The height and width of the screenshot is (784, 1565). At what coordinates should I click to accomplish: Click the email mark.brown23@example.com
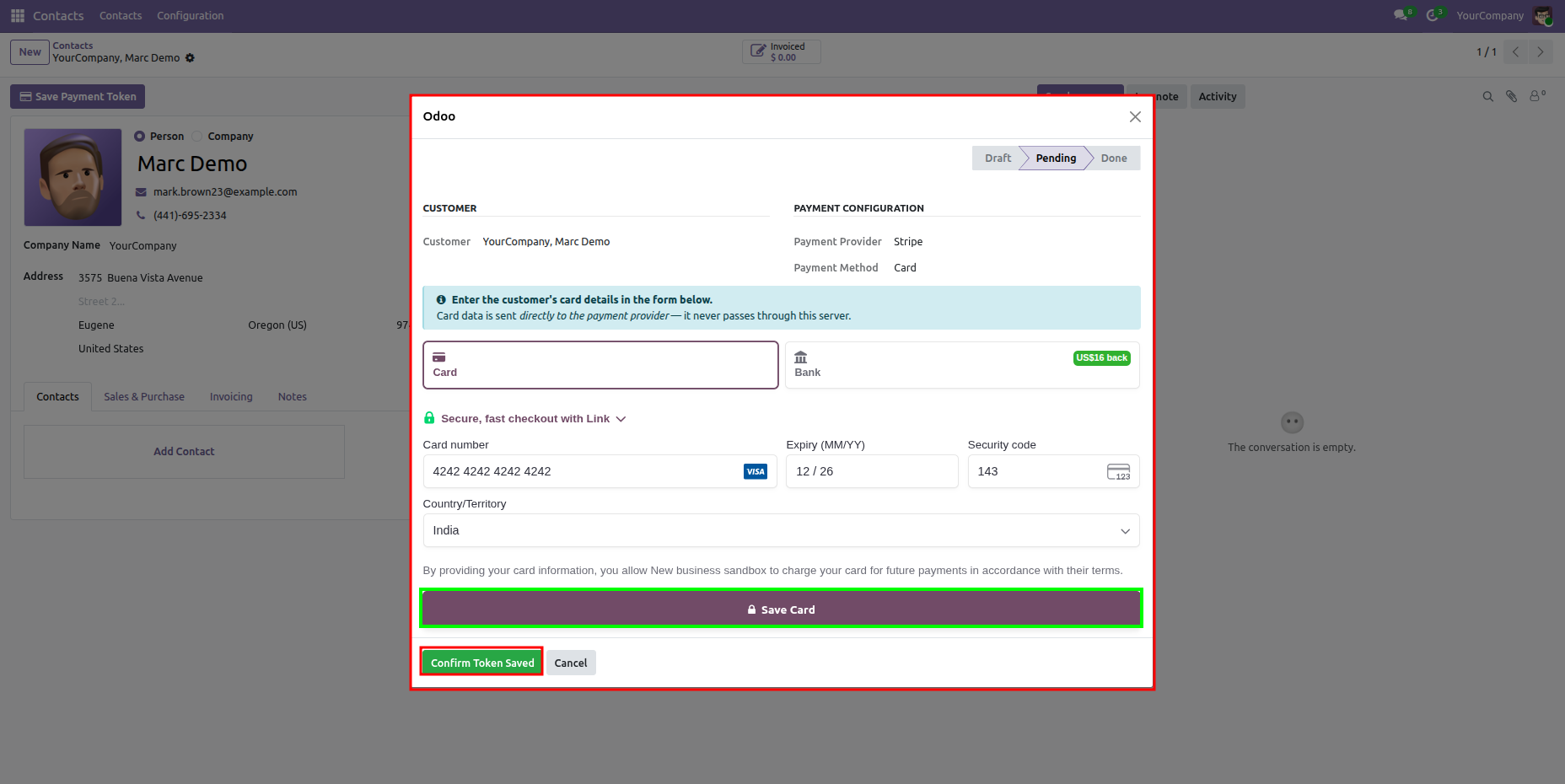coord(225,192)
